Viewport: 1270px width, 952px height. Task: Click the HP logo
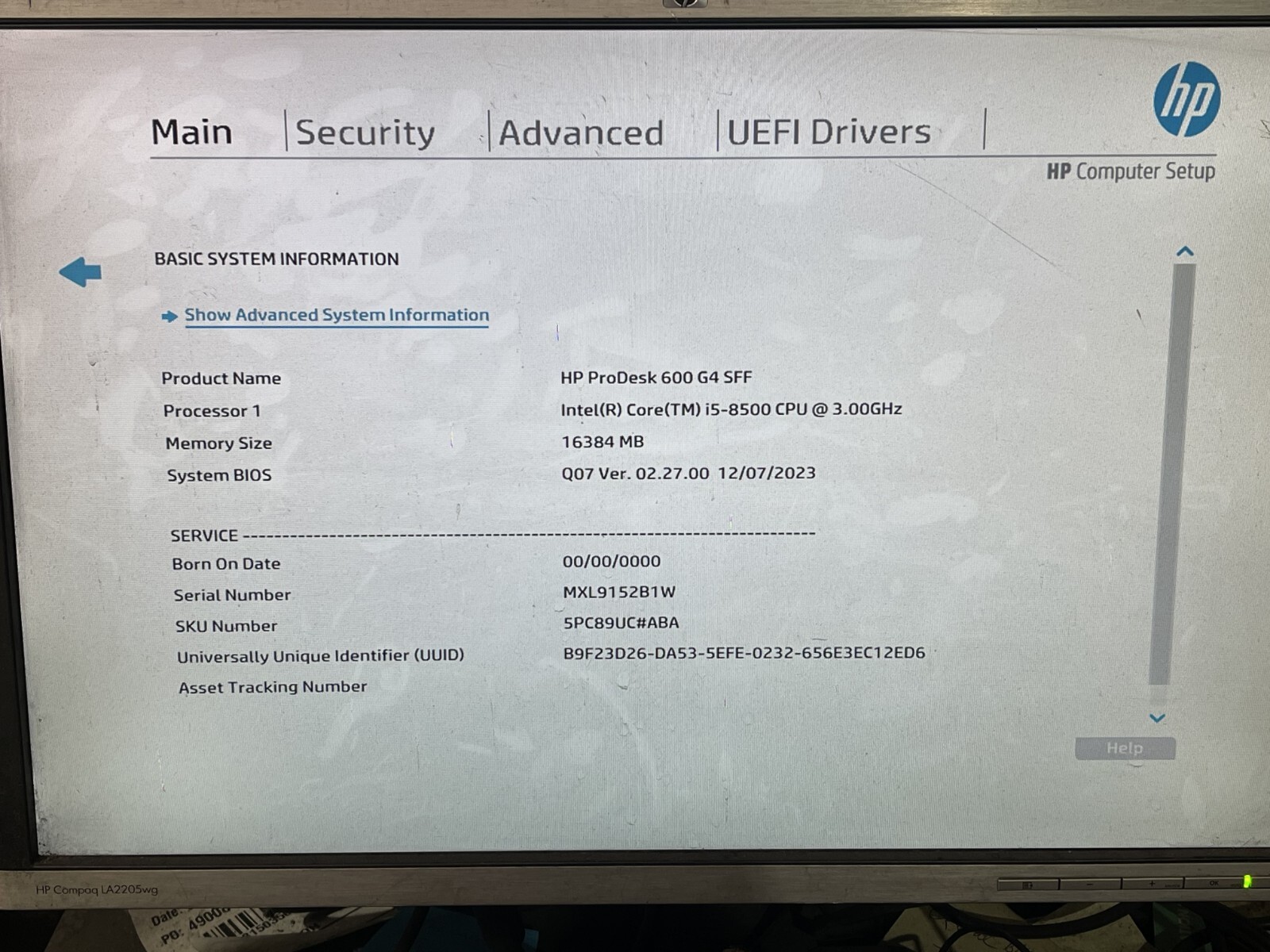(1187, 100)
